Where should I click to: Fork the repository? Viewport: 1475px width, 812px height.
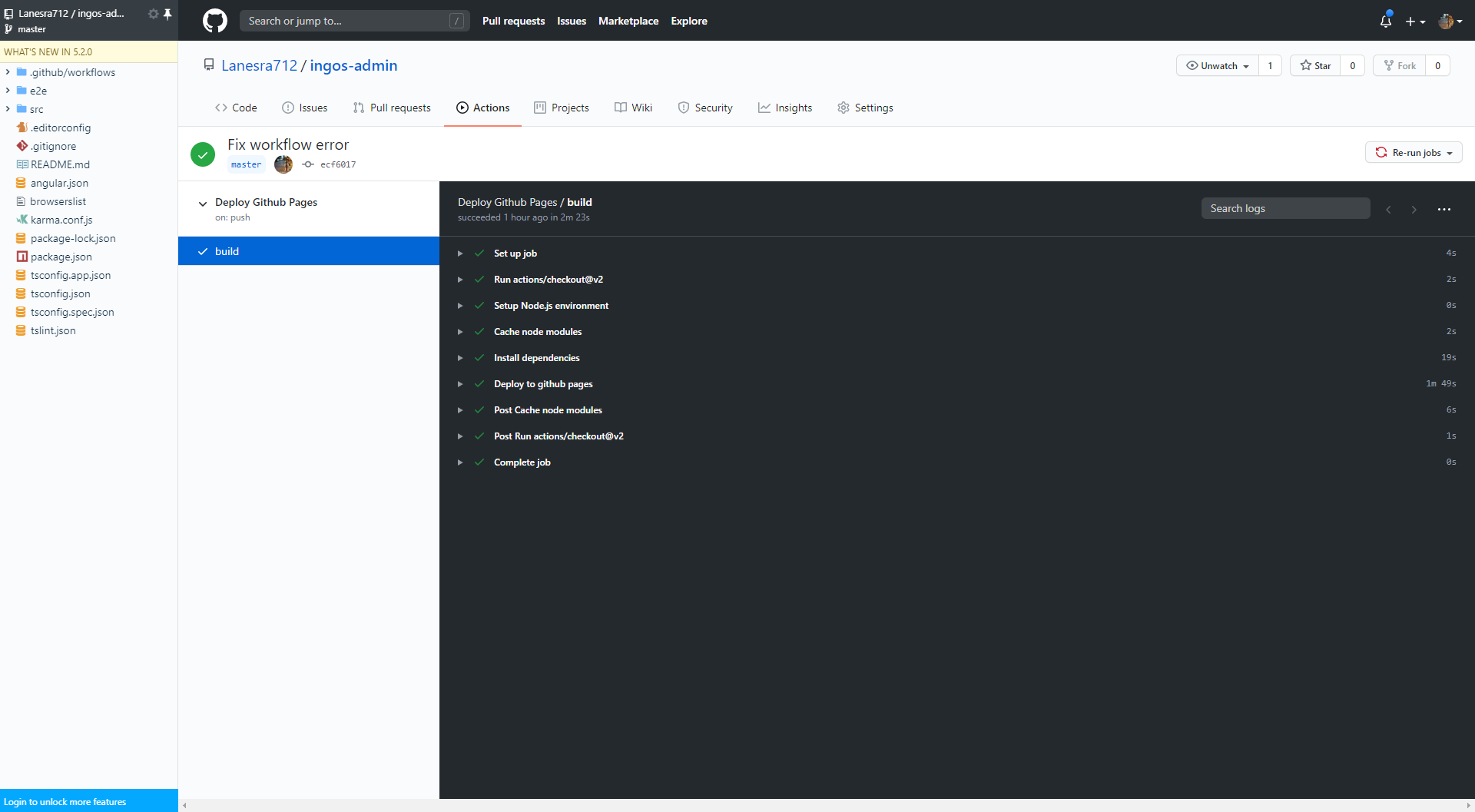(1400, 65)
